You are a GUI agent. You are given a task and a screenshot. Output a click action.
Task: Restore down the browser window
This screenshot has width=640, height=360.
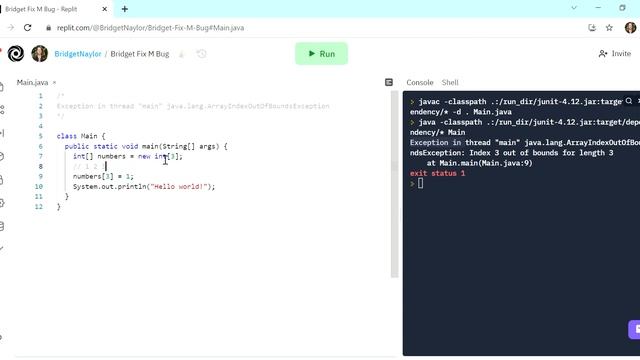click(622, 8)
